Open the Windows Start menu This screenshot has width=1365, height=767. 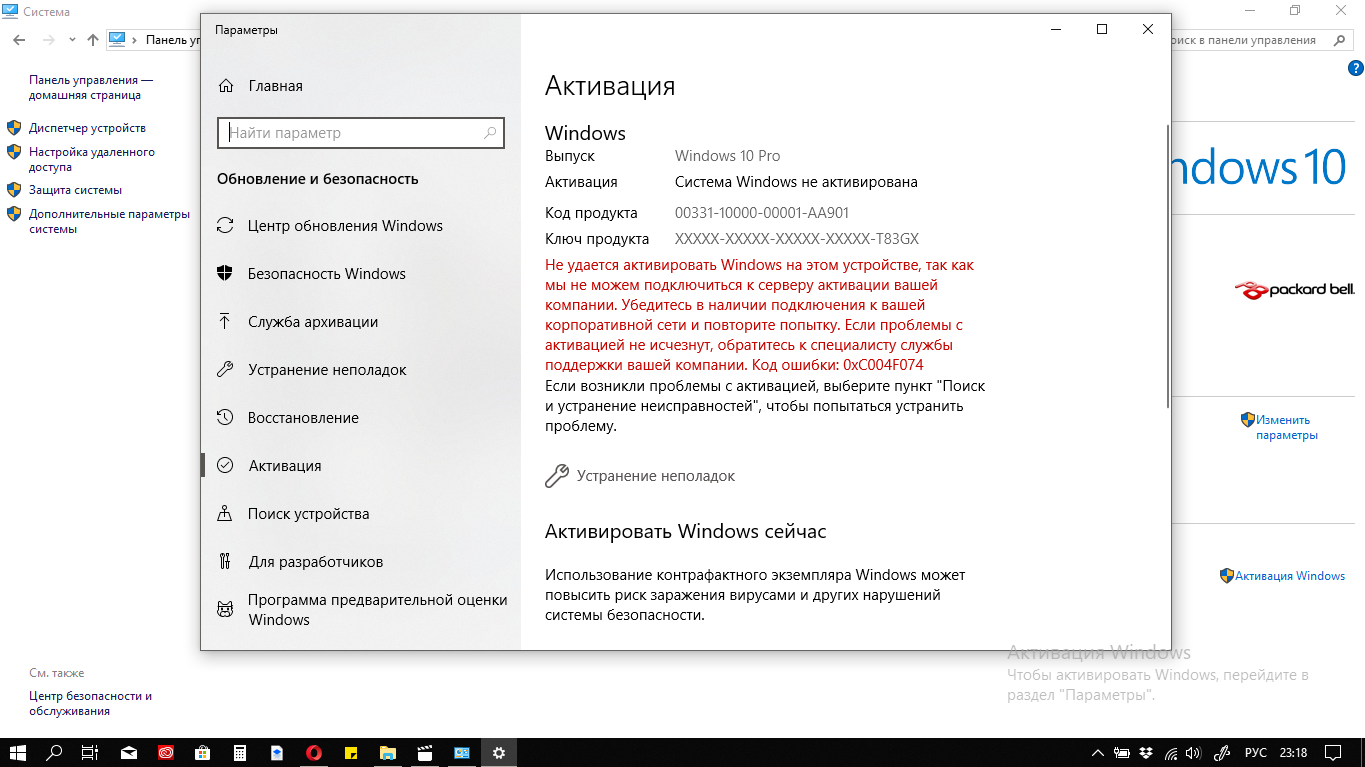(18, 752)
